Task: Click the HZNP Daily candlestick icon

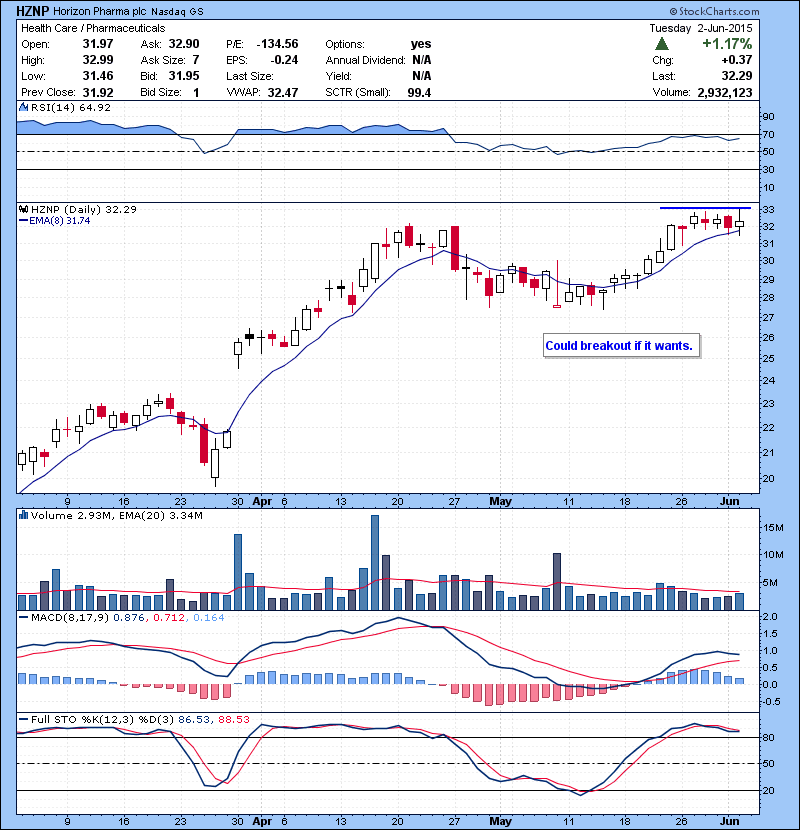Action: (x=23, y=209)
